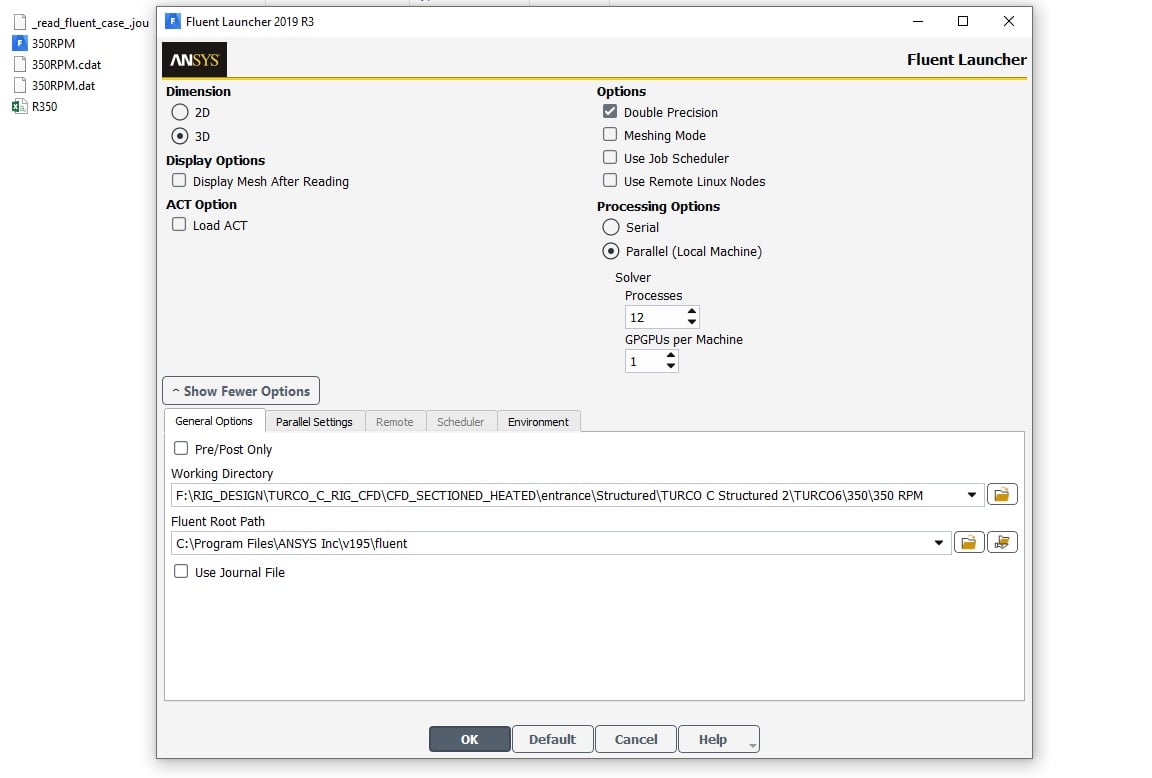The width and height of the screenshot is (1152, 778).
Task: Toggle Display Mesh After Reading checkbox
Action: 179,181
